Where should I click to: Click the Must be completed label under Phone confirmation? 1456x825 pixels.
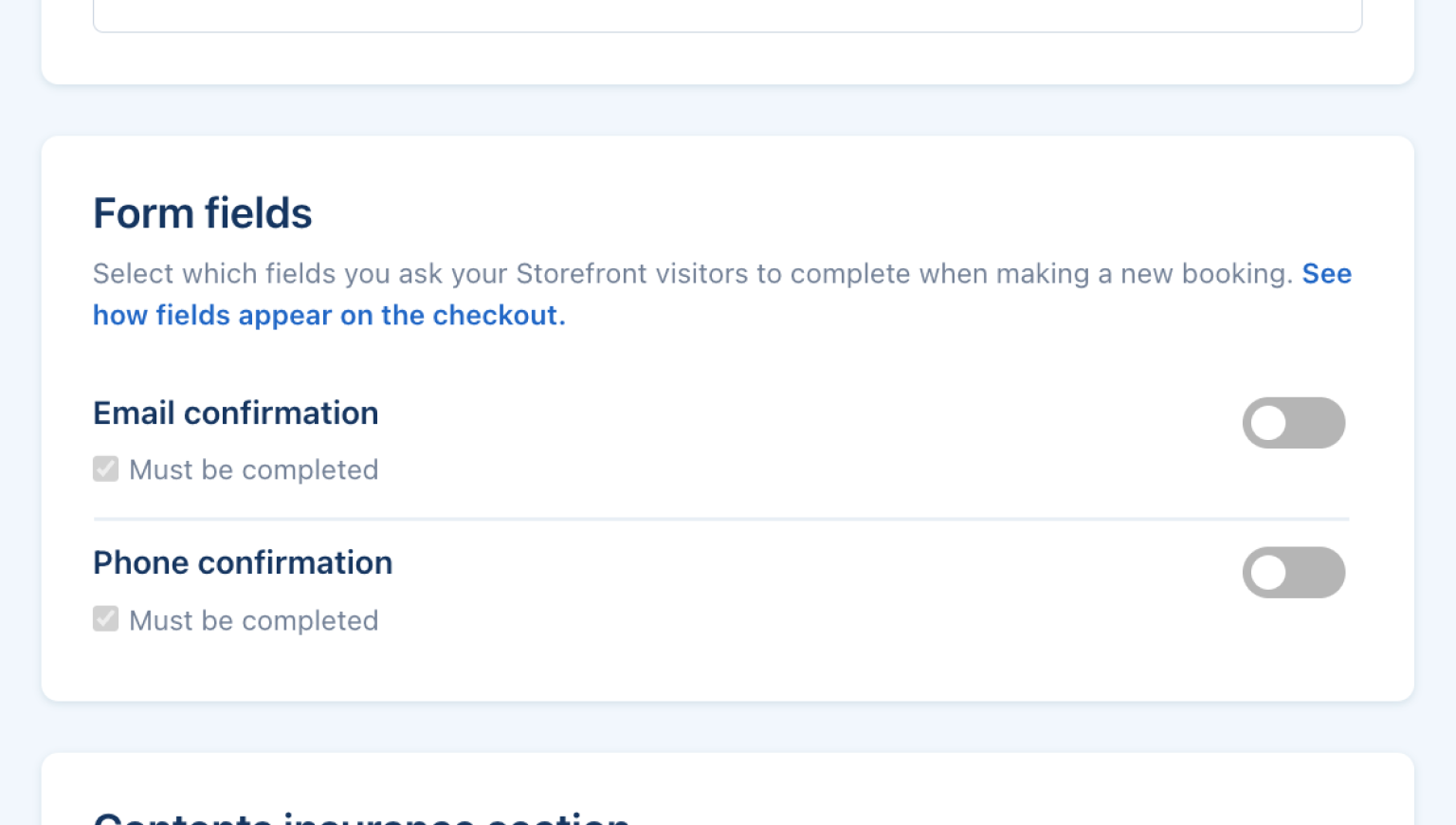253,620
